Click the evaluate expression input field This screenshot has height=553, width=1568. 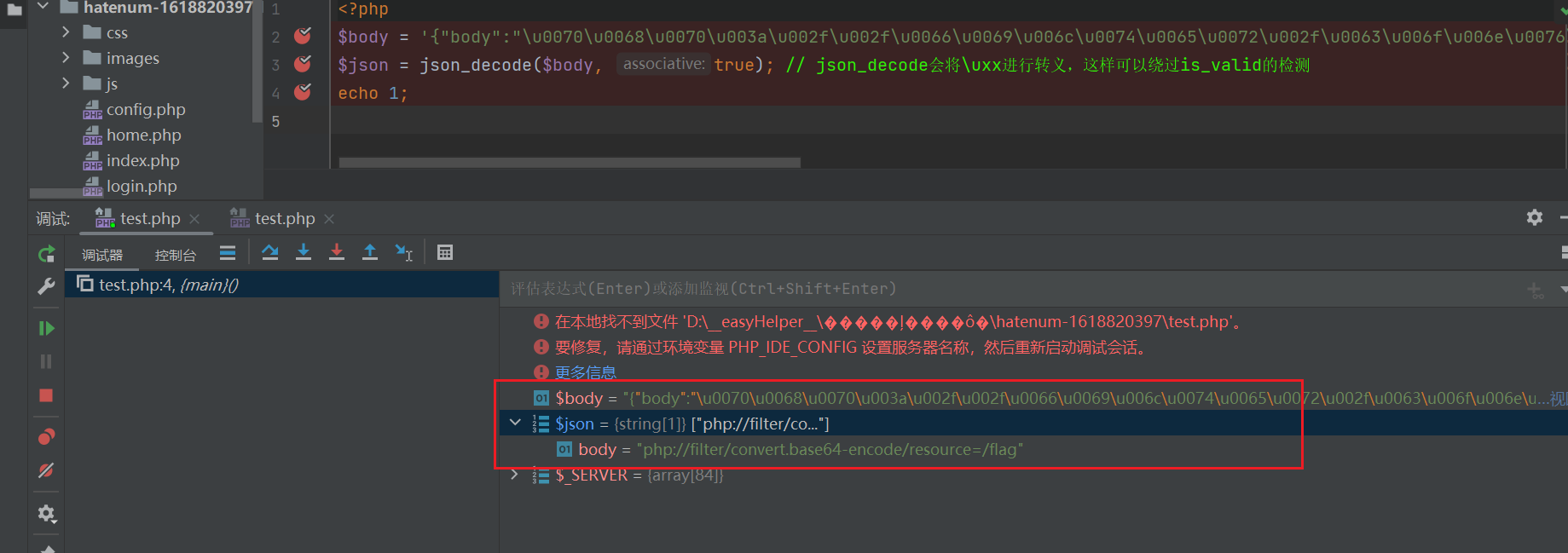coord(1010,289)
